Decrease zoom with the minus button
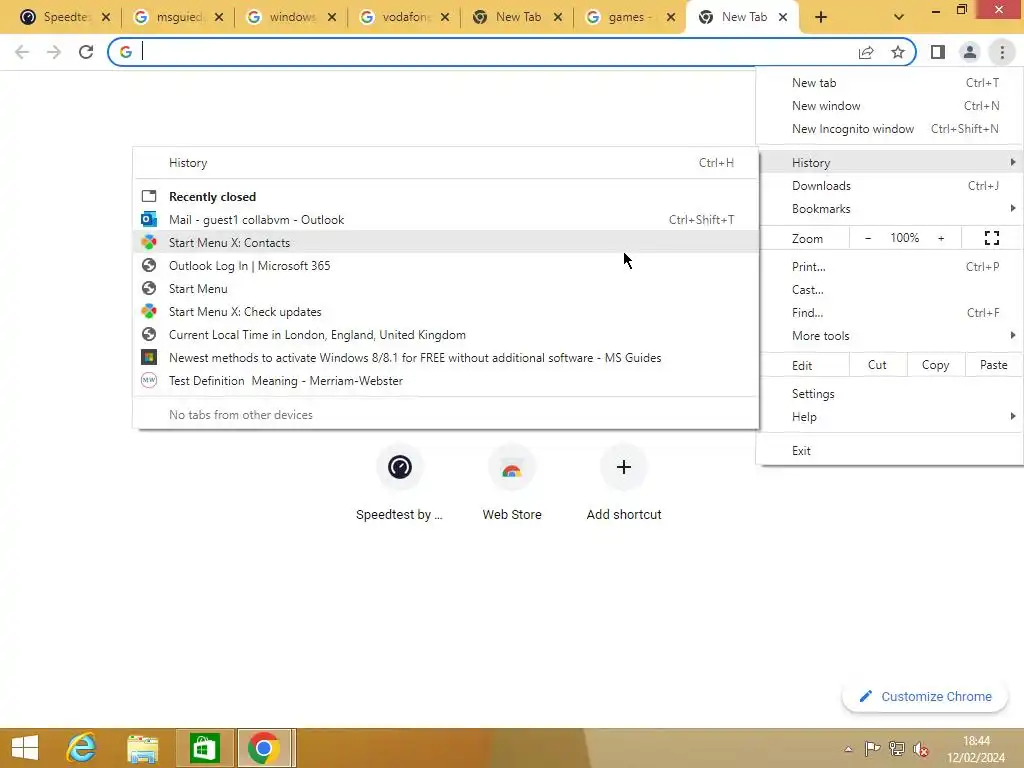 868,238
